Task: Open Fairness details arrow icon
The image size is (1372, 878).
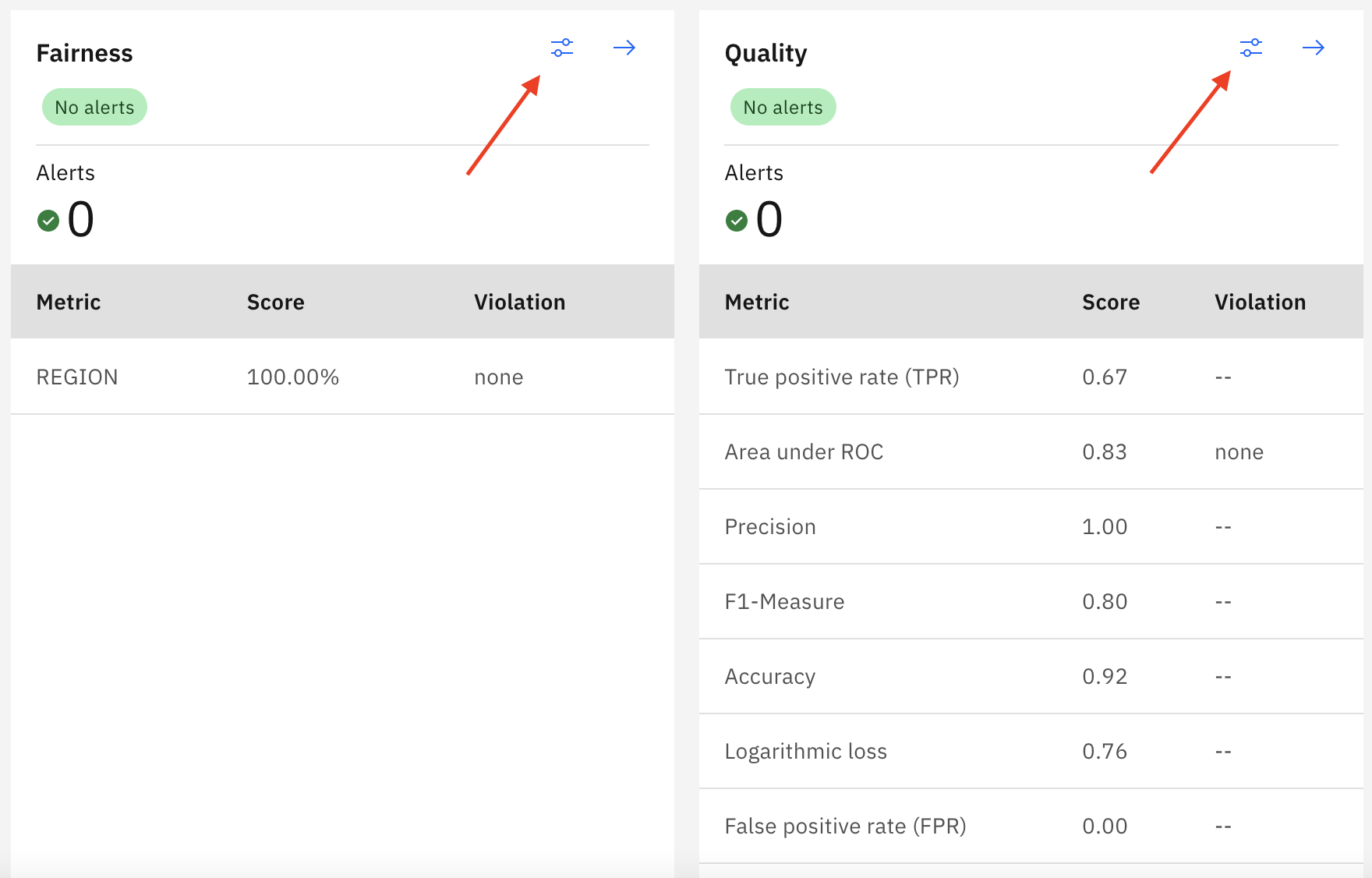Action: coord(624,48)
